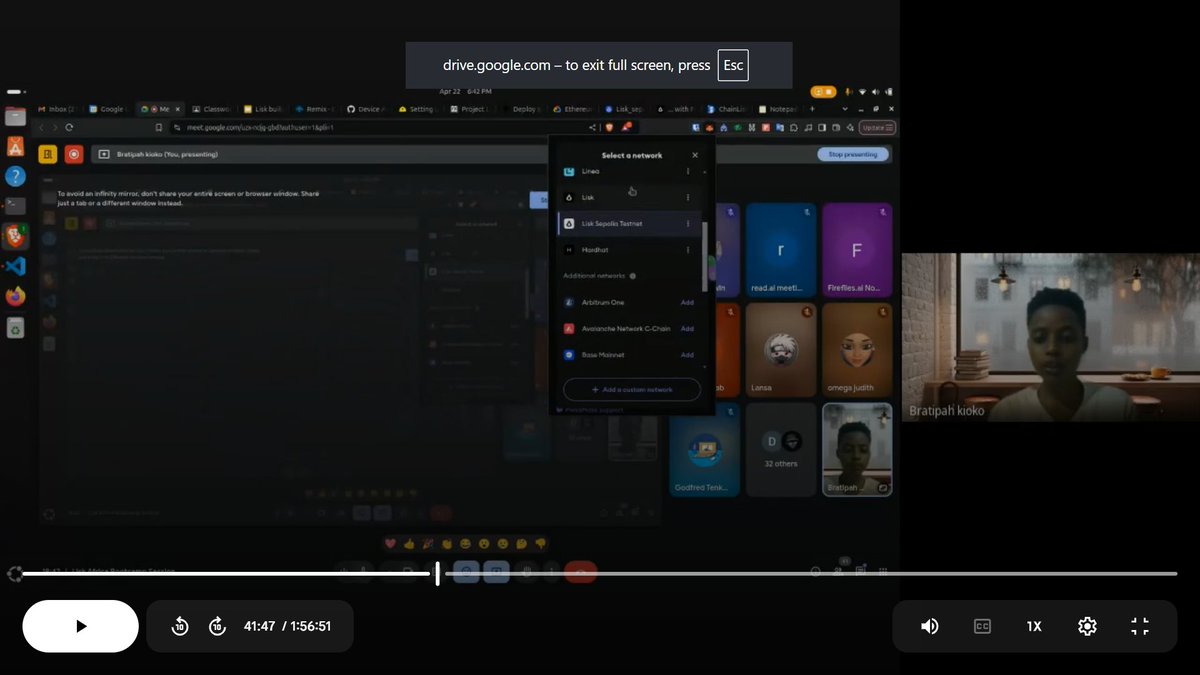Open Terminal from the dock
Viewport: 1200px width, 675px height.
[x=15, y=206]
